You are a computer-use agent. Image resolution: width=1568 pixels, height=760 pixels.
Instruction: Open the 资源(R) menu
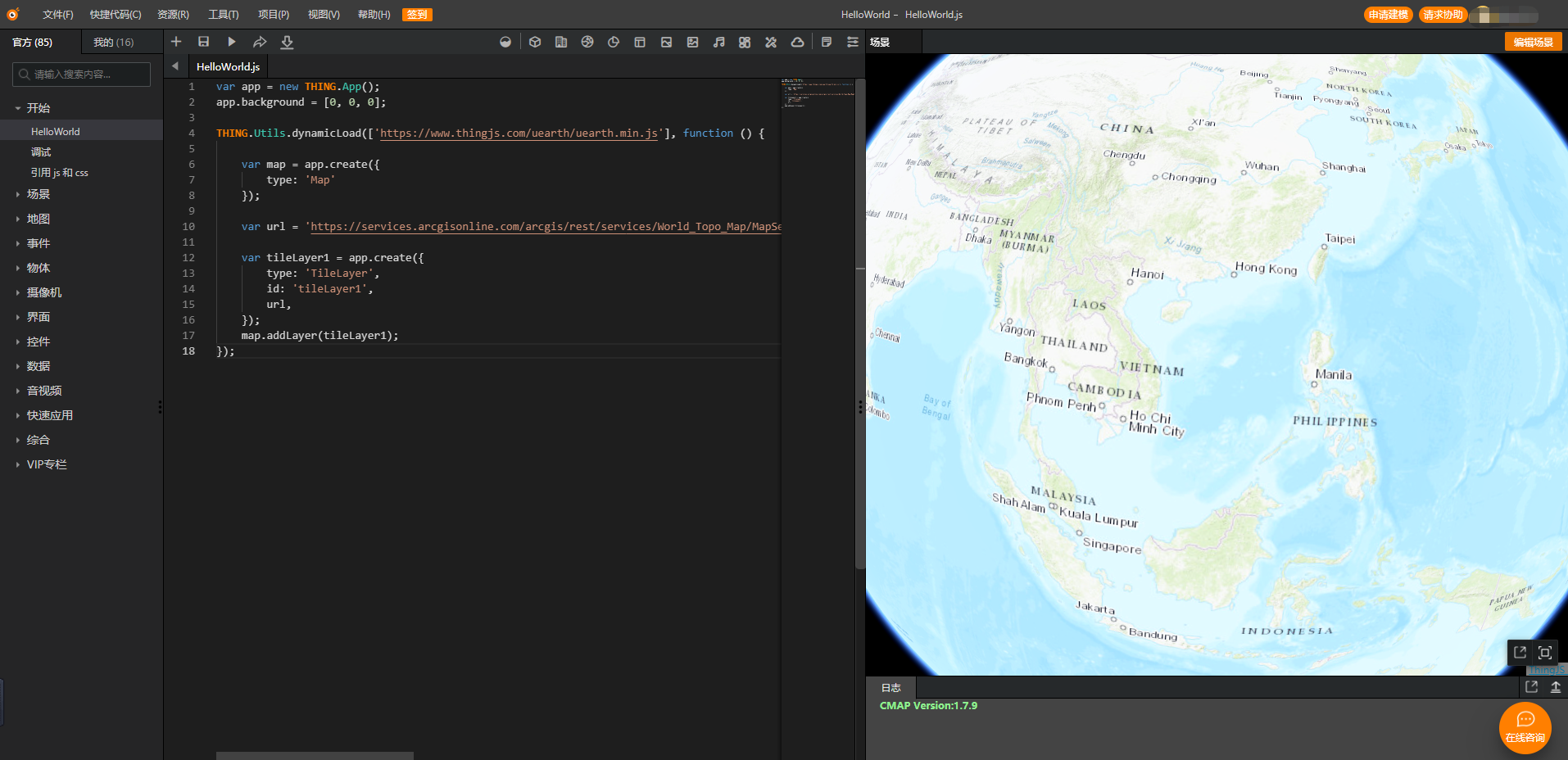pyautogui.click(x=173, y=15)
